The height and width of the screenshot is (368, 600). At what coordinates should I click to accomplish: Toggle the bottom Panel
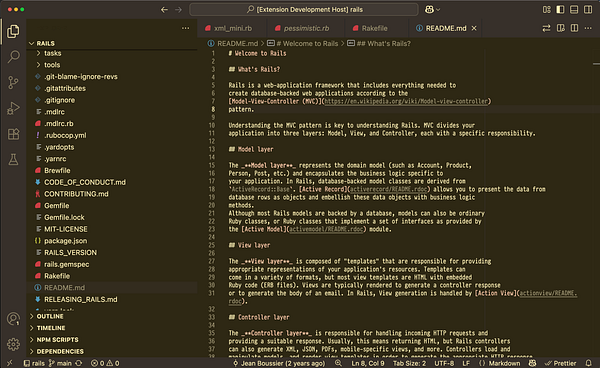(x=574, y=10)
